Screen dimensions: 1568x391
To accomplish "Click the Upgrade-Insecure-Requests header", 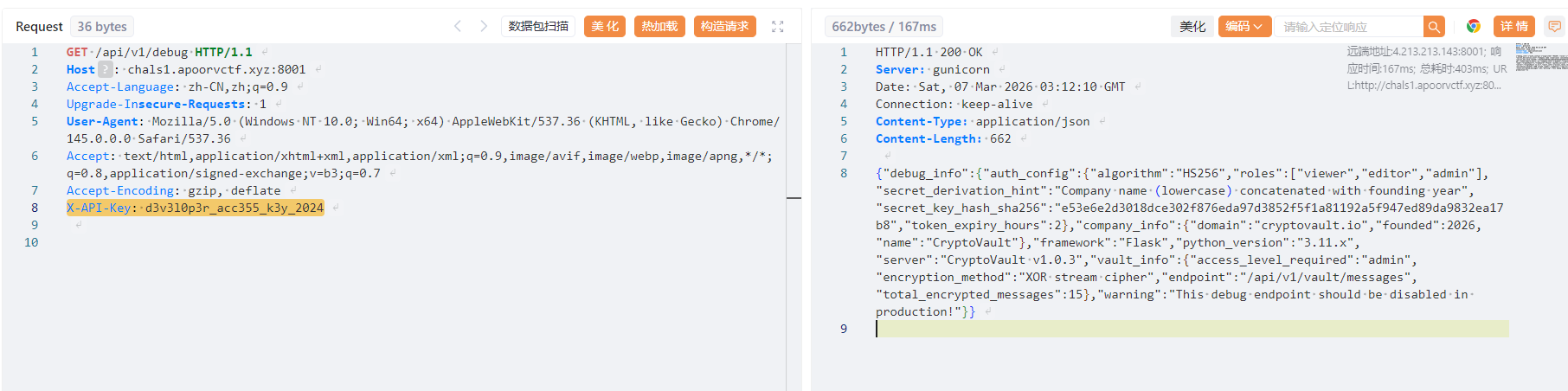I will [x=166, y=104].
